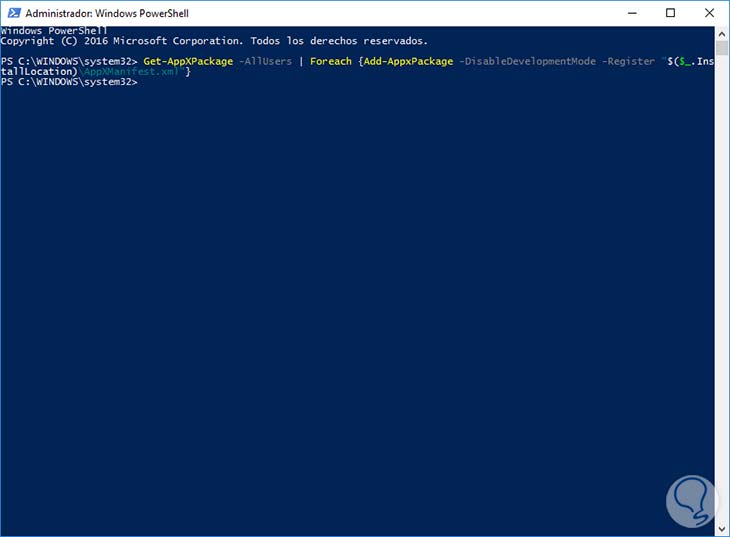Open the PowerShell title bar icon menu

[11, 13]
